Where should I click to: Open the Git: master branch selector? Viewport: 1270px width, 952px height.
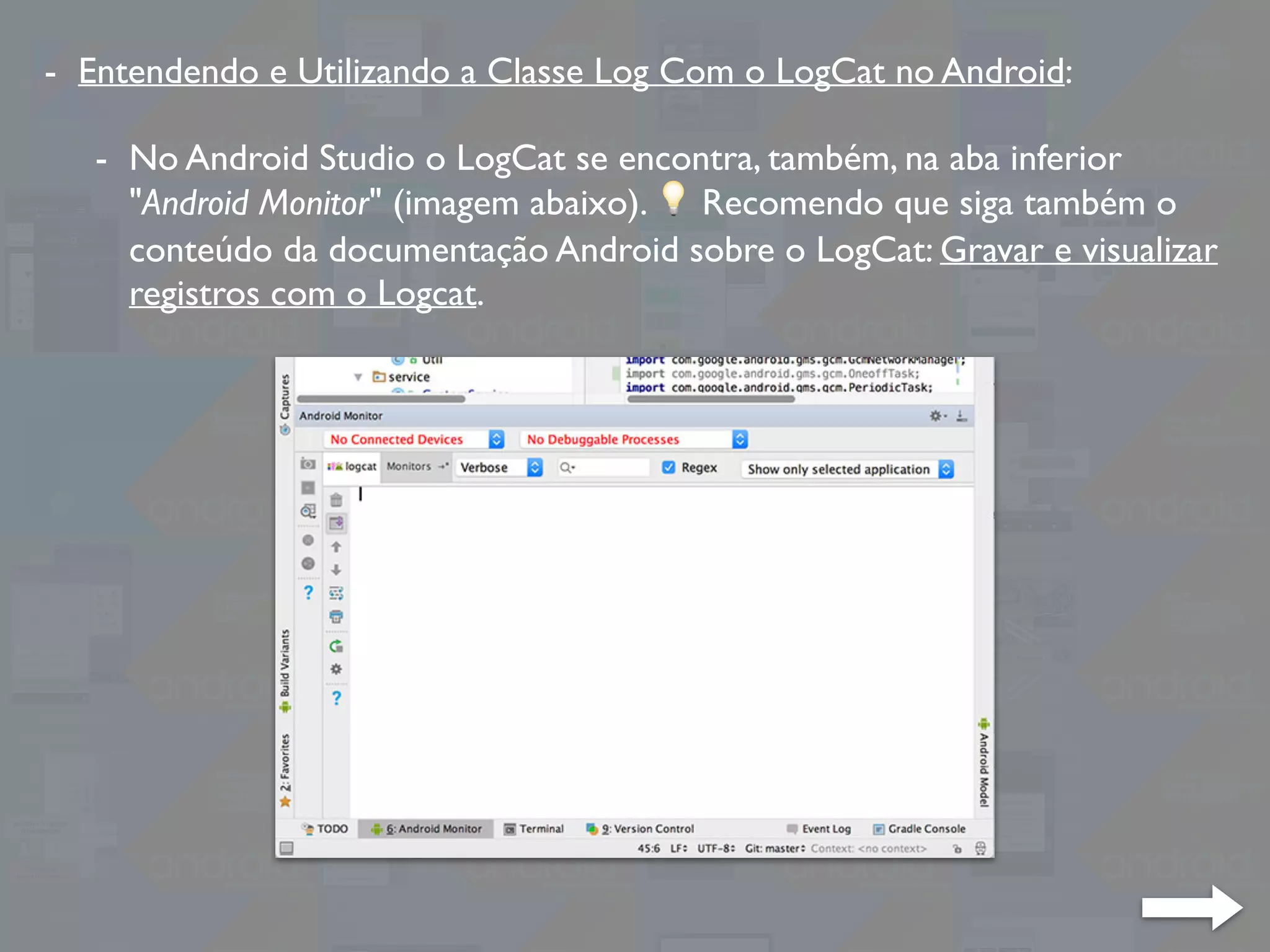(x=775, y=848)
